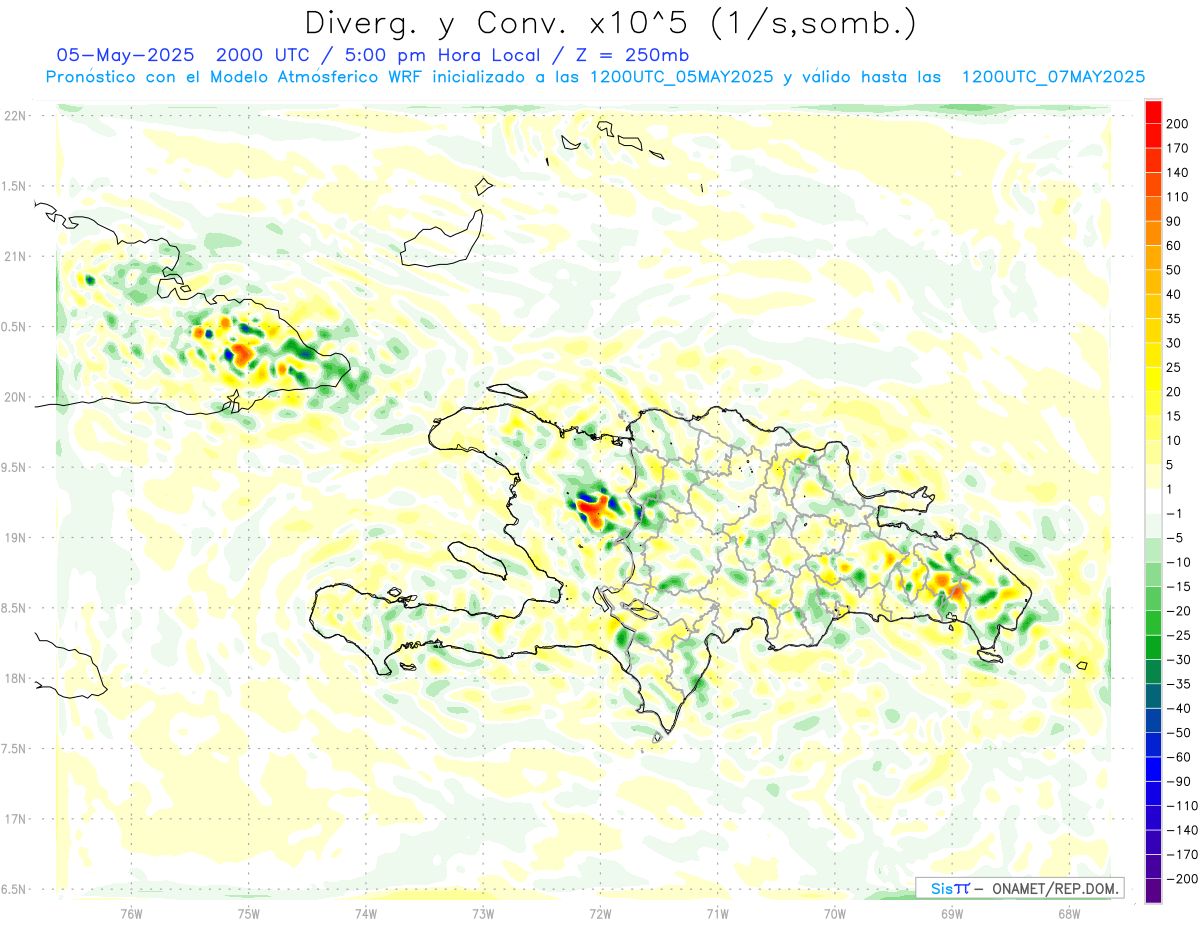Click the '20N' latitude axis label
The image size is (1200, 927).
point(14,397)
